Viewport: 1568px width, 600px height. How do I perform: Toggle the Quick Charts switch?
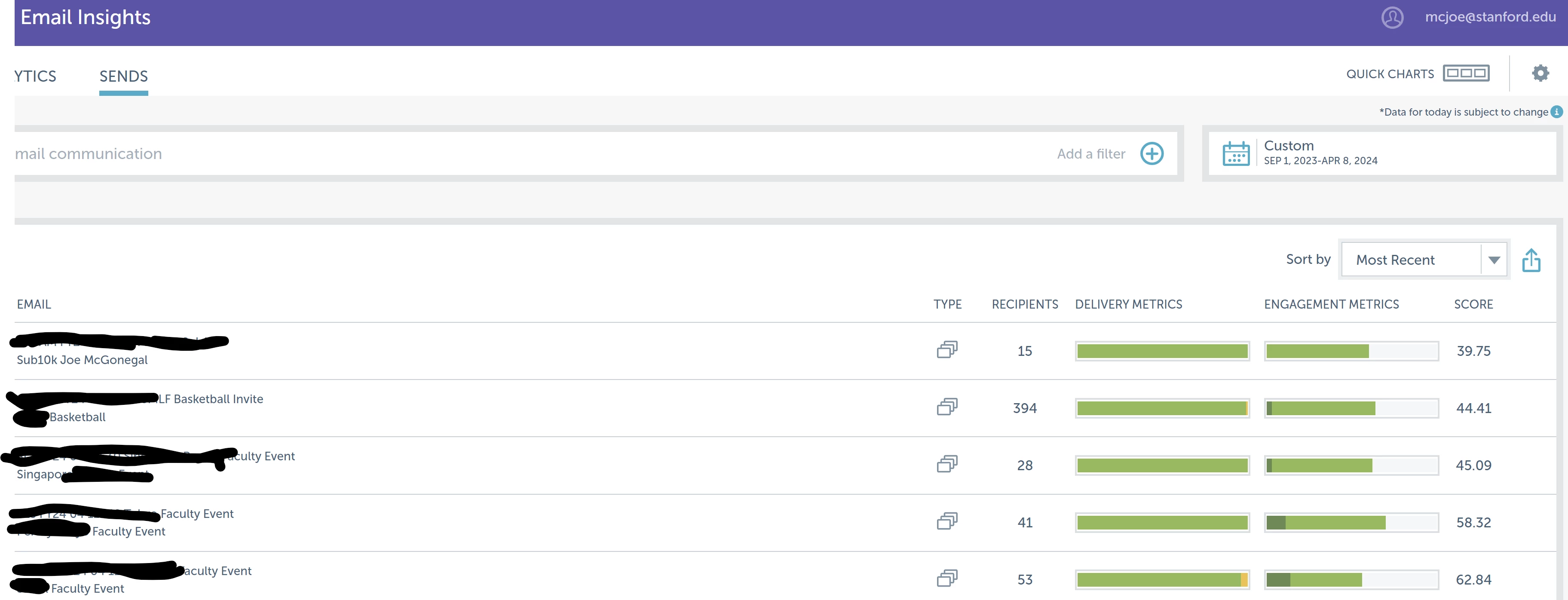tap(1466, 73)
